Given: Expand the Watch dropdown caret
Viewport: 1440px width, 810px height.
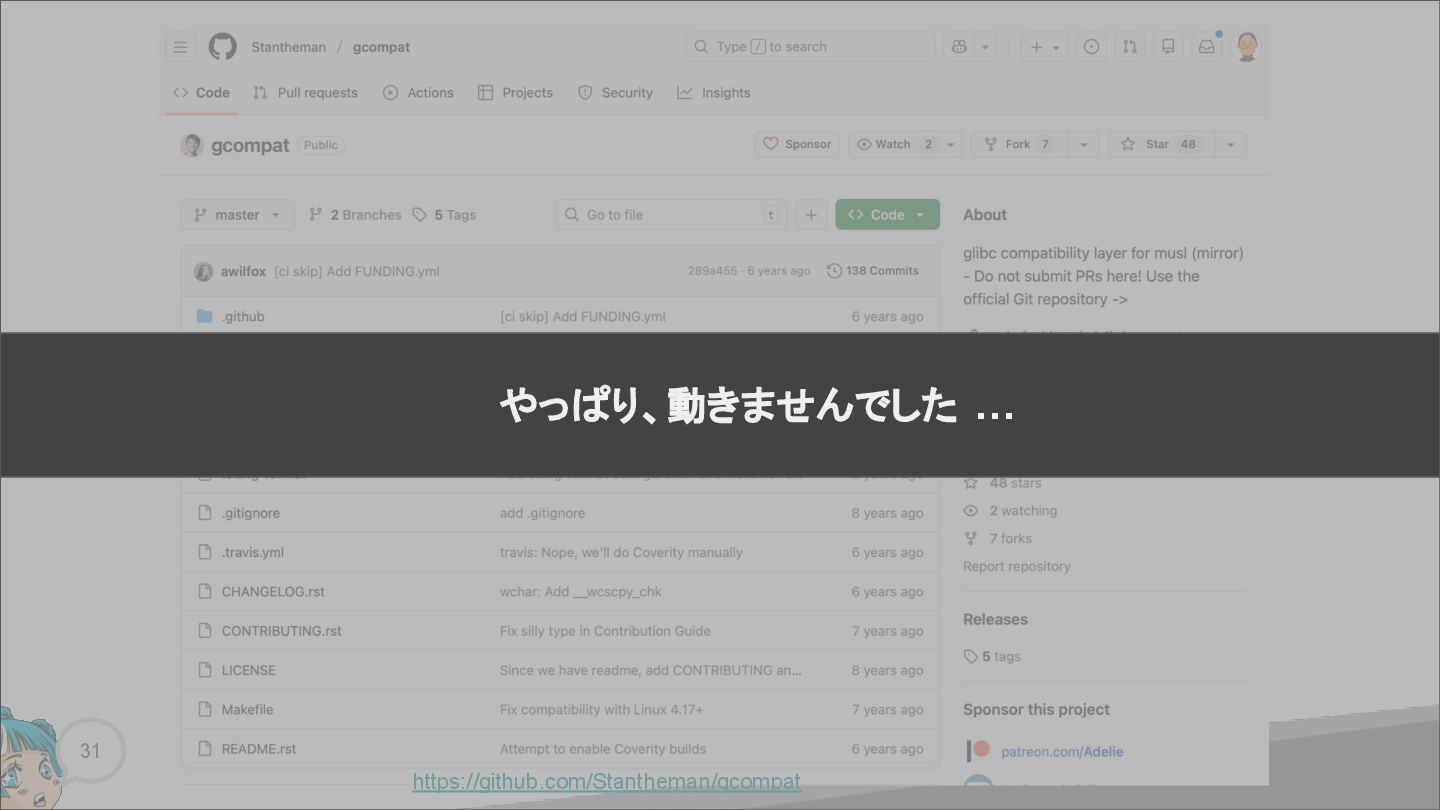Looking at the screenshot, I should click(951, 144).
